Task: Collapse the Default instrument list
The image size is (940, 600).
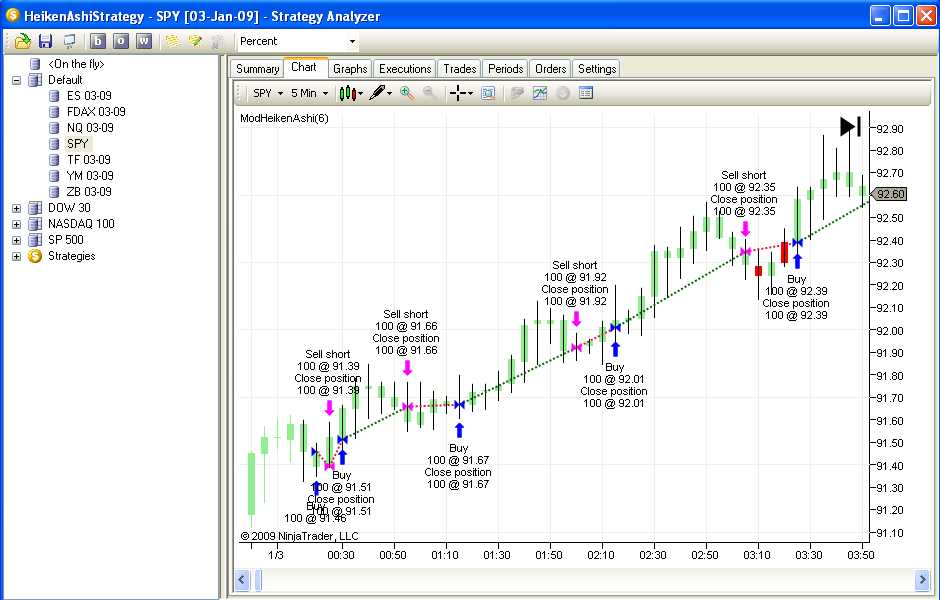Action: point(17,80)
